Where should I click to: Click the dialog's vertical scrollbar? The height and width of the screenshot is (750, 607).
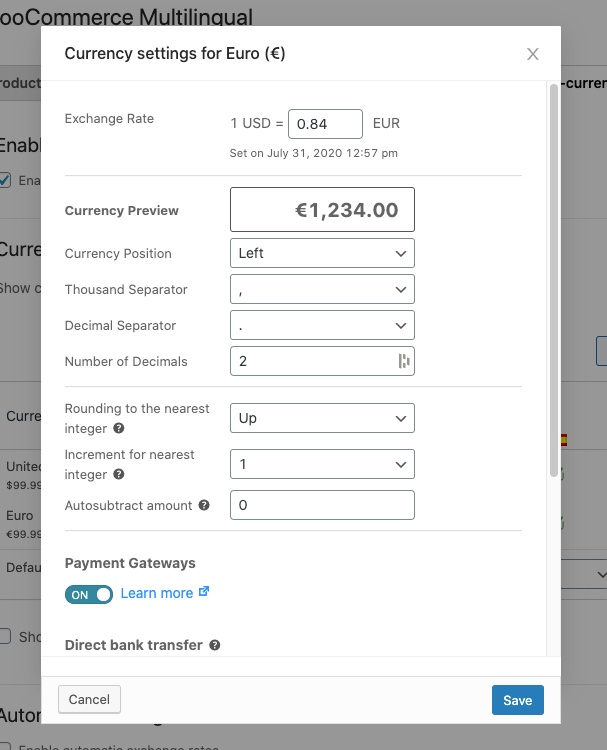pyautogui.click(x=553, y=280)
